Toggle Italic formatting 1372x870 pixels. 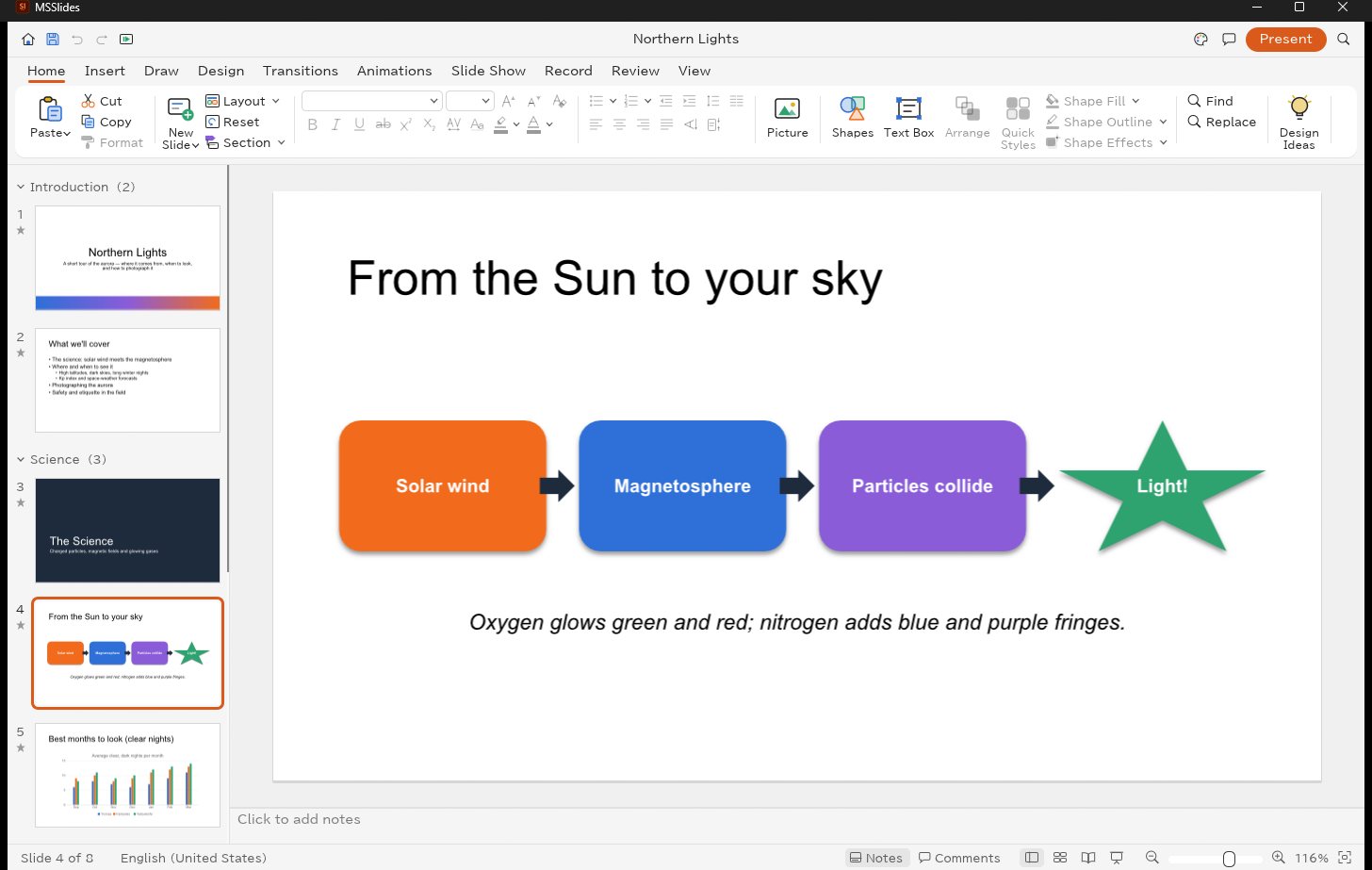point(336,124)
